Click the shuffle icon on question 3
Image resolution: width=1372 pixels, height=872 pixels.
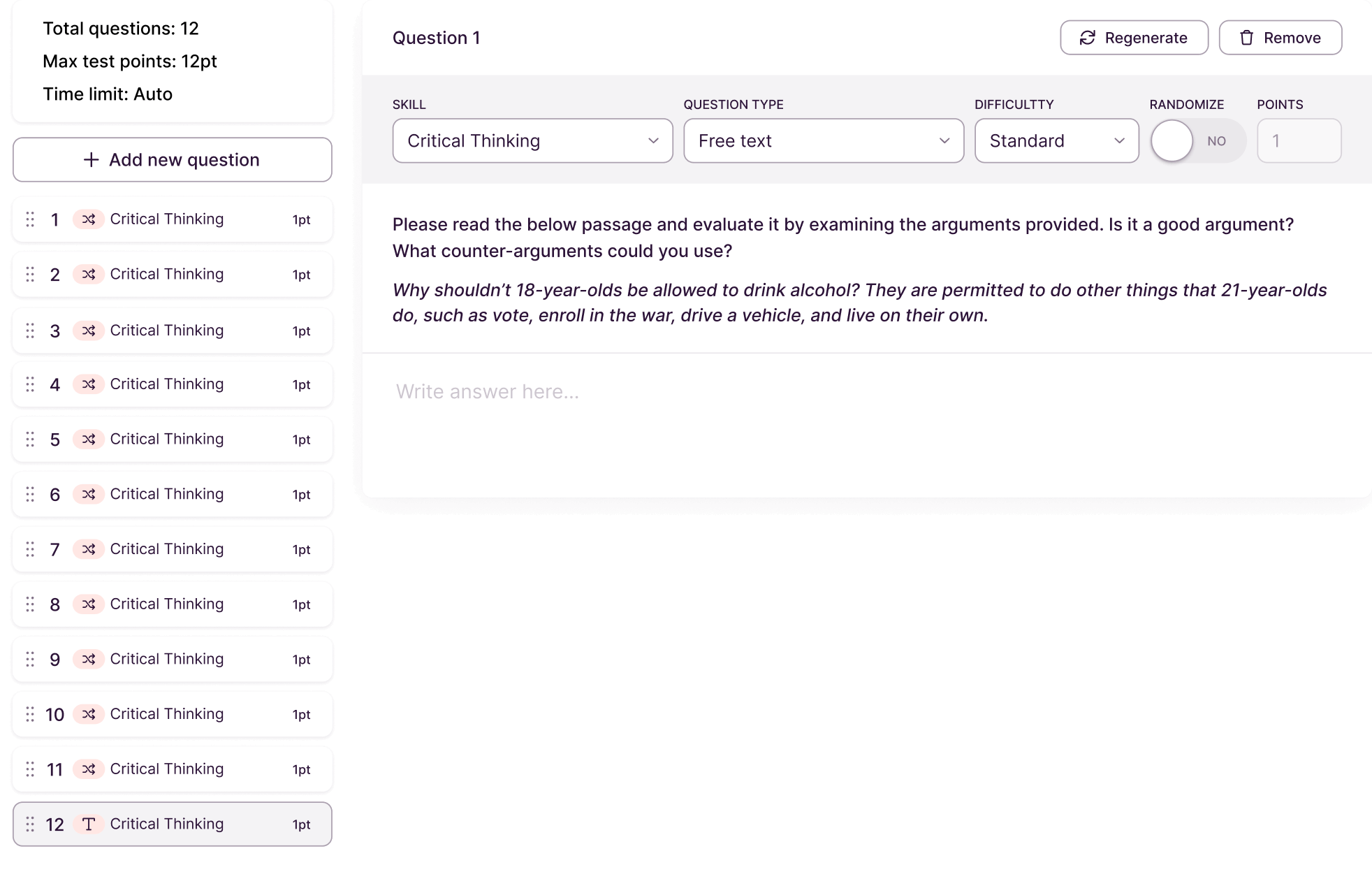(89, 330)
